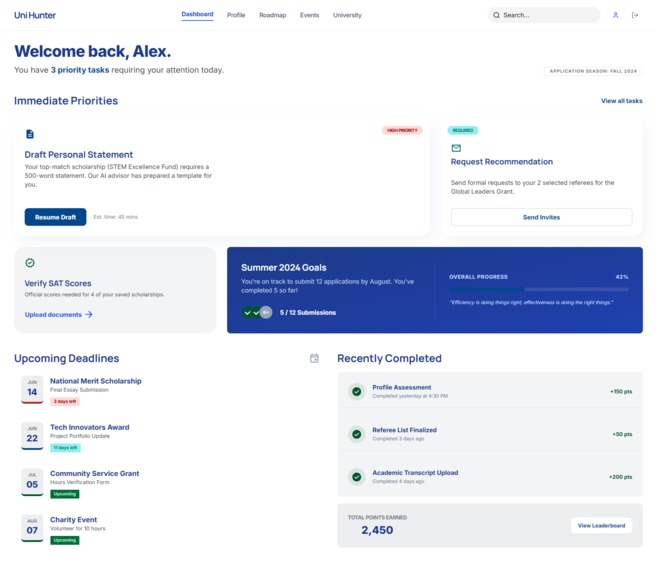Screen dimensions: 657x573
Task: Open the calendar icon beside Upcoming Deadlines
Action: 314,358
